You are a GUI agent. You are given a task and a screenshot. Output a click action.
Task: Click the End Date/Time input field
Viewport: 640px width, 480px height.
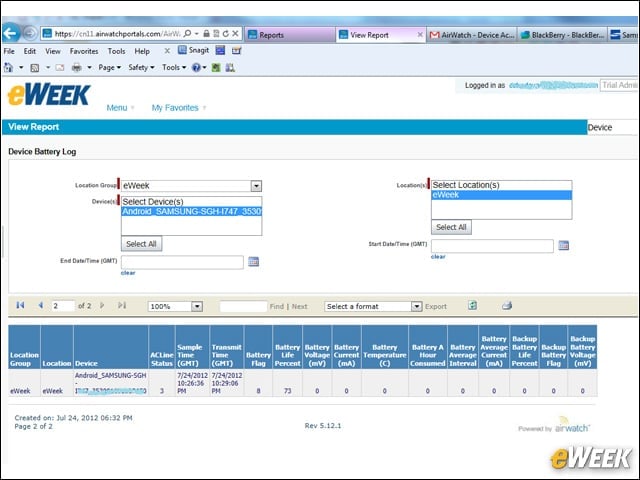(x=182, y=262)
